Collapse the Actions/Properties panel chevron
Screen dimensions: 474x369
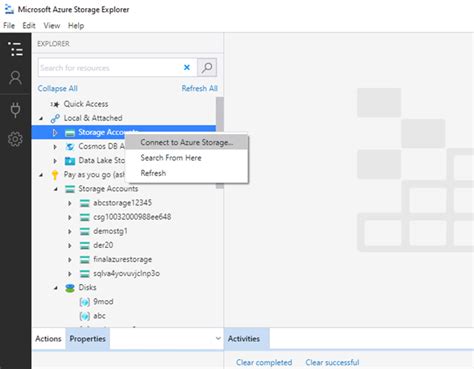(218, 338)
